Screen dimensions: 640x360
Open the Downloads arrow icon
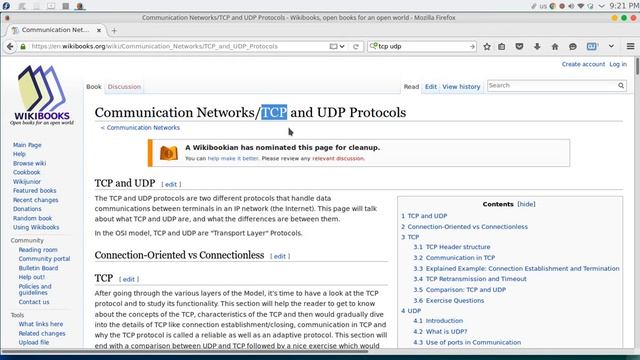pyautogui.click(x=537, y=47)
